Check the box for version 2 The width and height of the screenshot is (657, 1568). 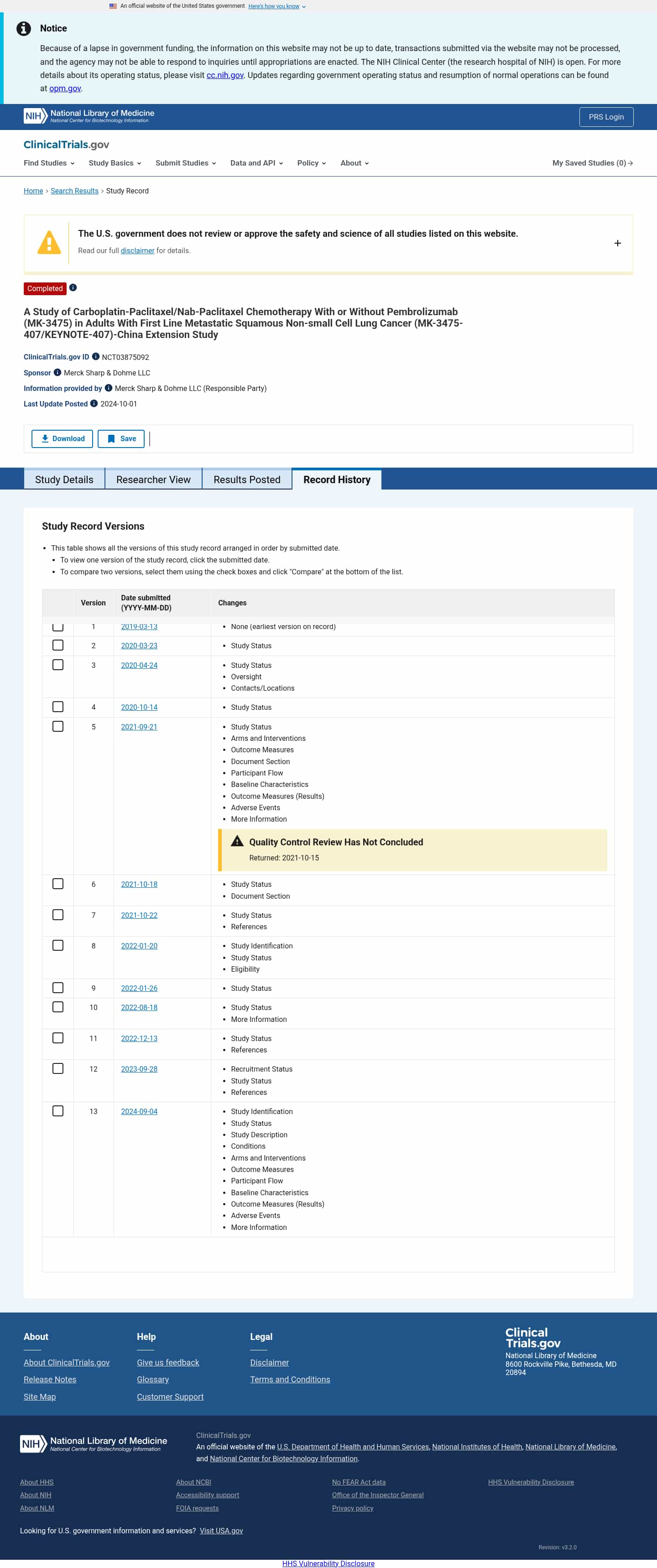coord(58,645)
